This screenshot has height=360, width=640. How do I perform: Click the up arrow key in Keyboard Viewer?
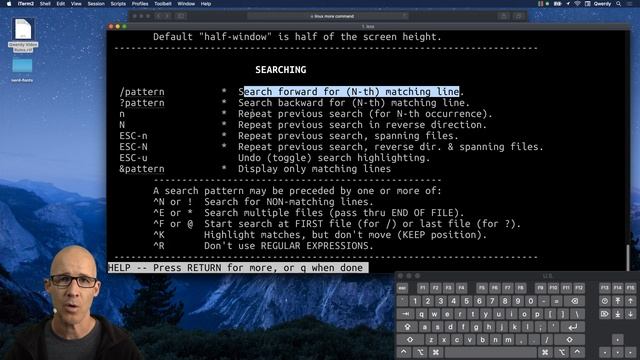pos(618,340)
